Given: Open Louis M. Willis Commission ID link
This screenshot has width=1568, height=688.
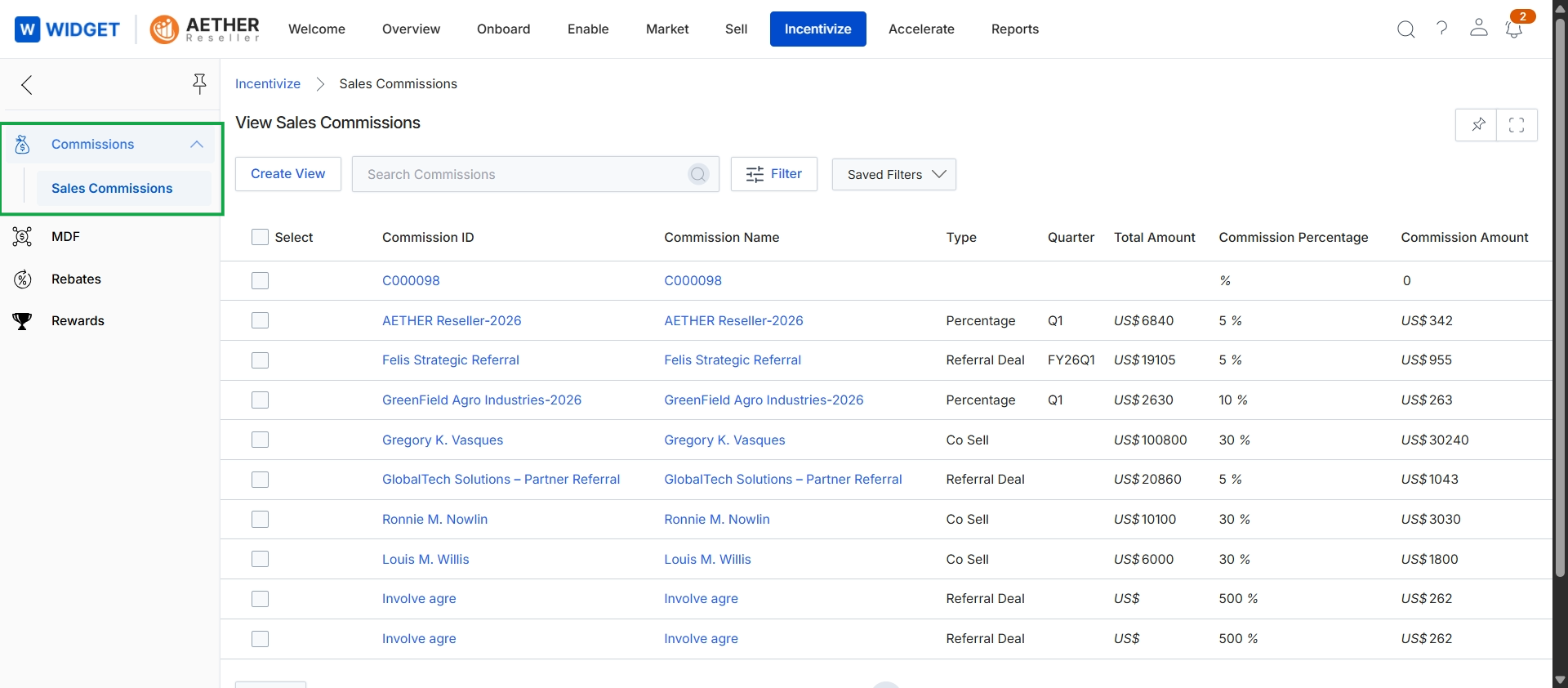Looking at the screenshot, I should (425, 559).
